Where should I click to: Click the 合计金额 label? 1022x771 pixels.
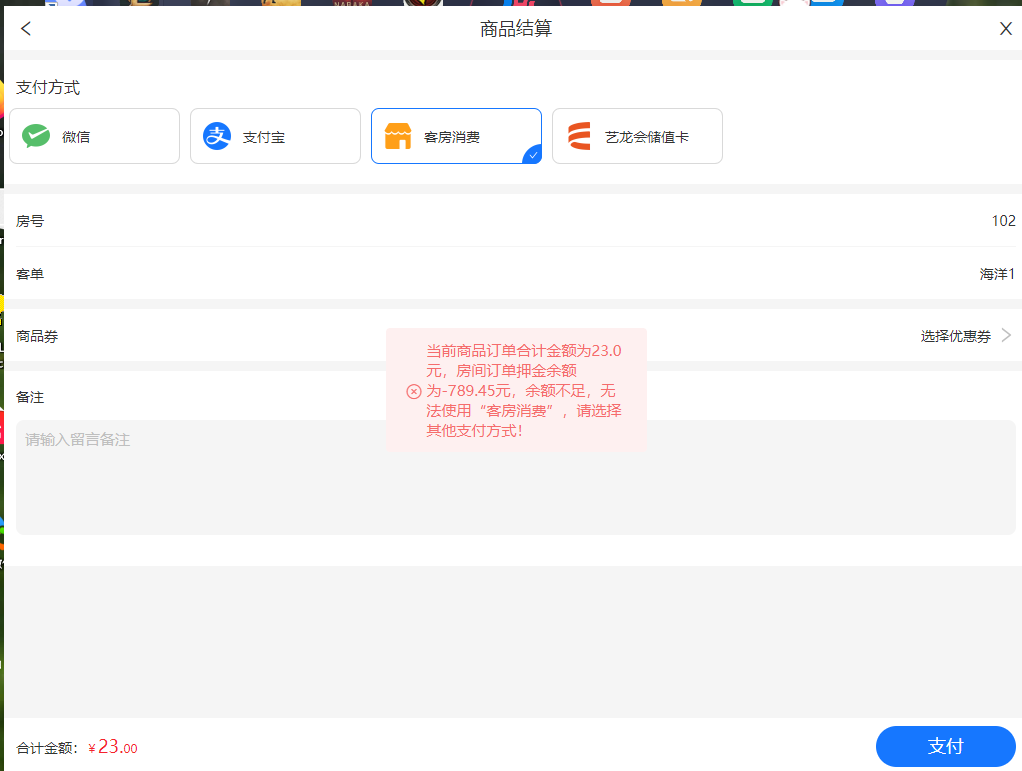click(47, 748)
